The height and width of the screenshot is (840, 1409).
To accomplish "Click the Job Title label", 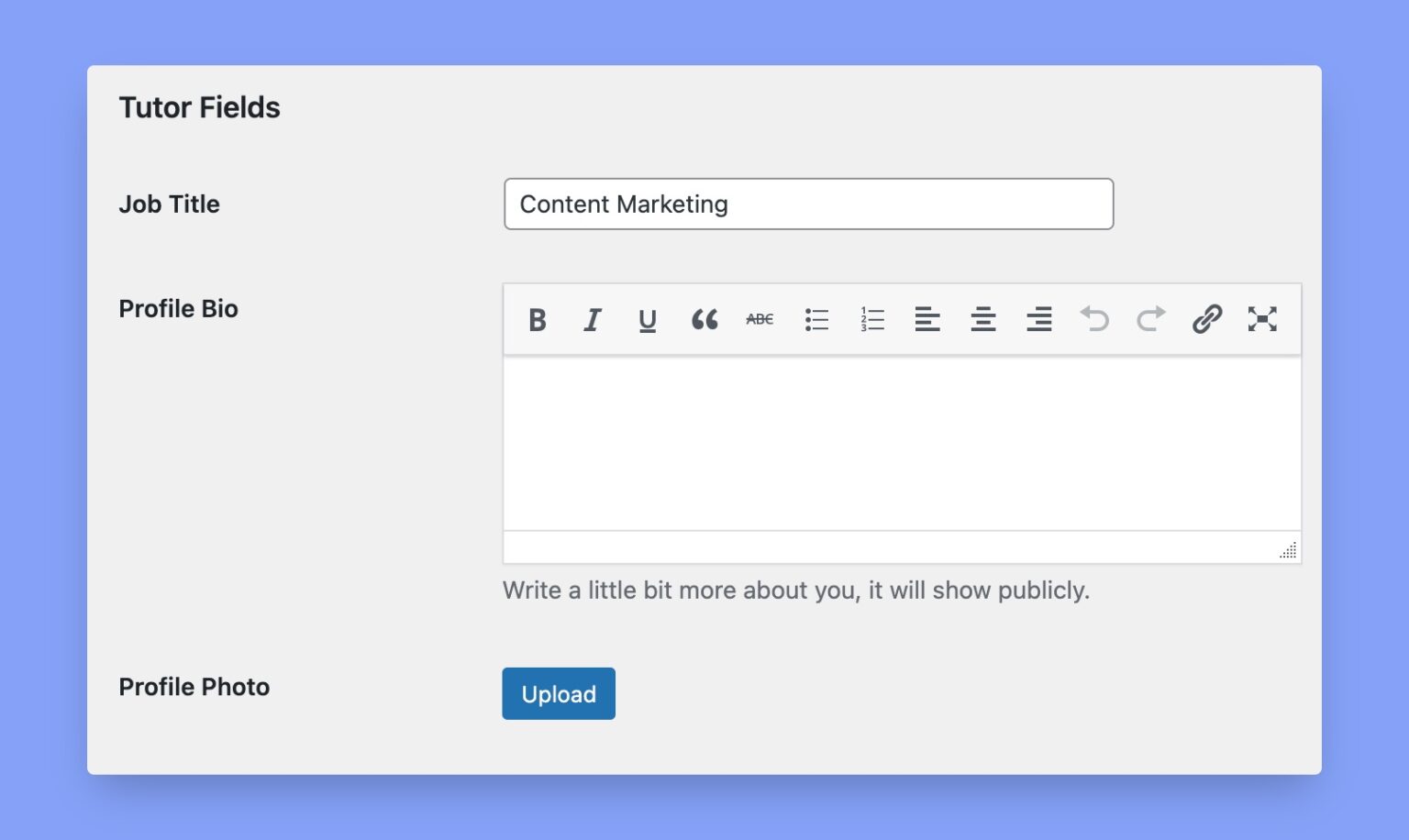I will (x=170, y=204).
